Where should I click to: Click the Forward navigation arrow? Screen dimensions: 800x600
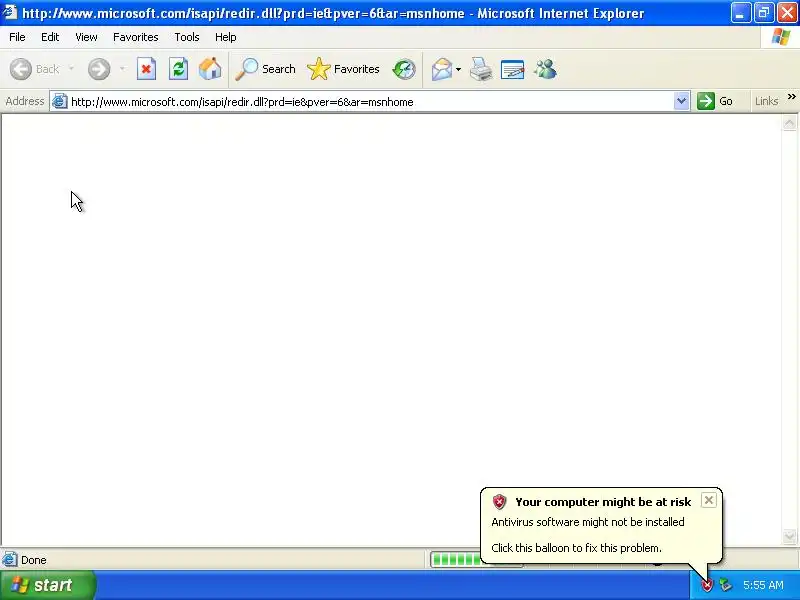[99, 69]
